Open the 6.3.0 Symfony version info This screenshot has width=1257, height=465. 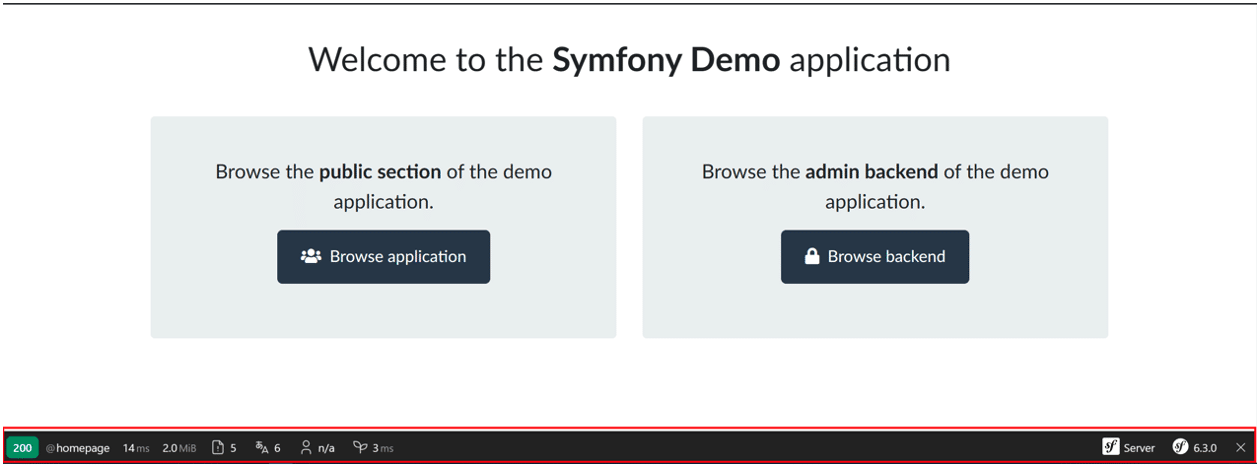[1205, 448]
